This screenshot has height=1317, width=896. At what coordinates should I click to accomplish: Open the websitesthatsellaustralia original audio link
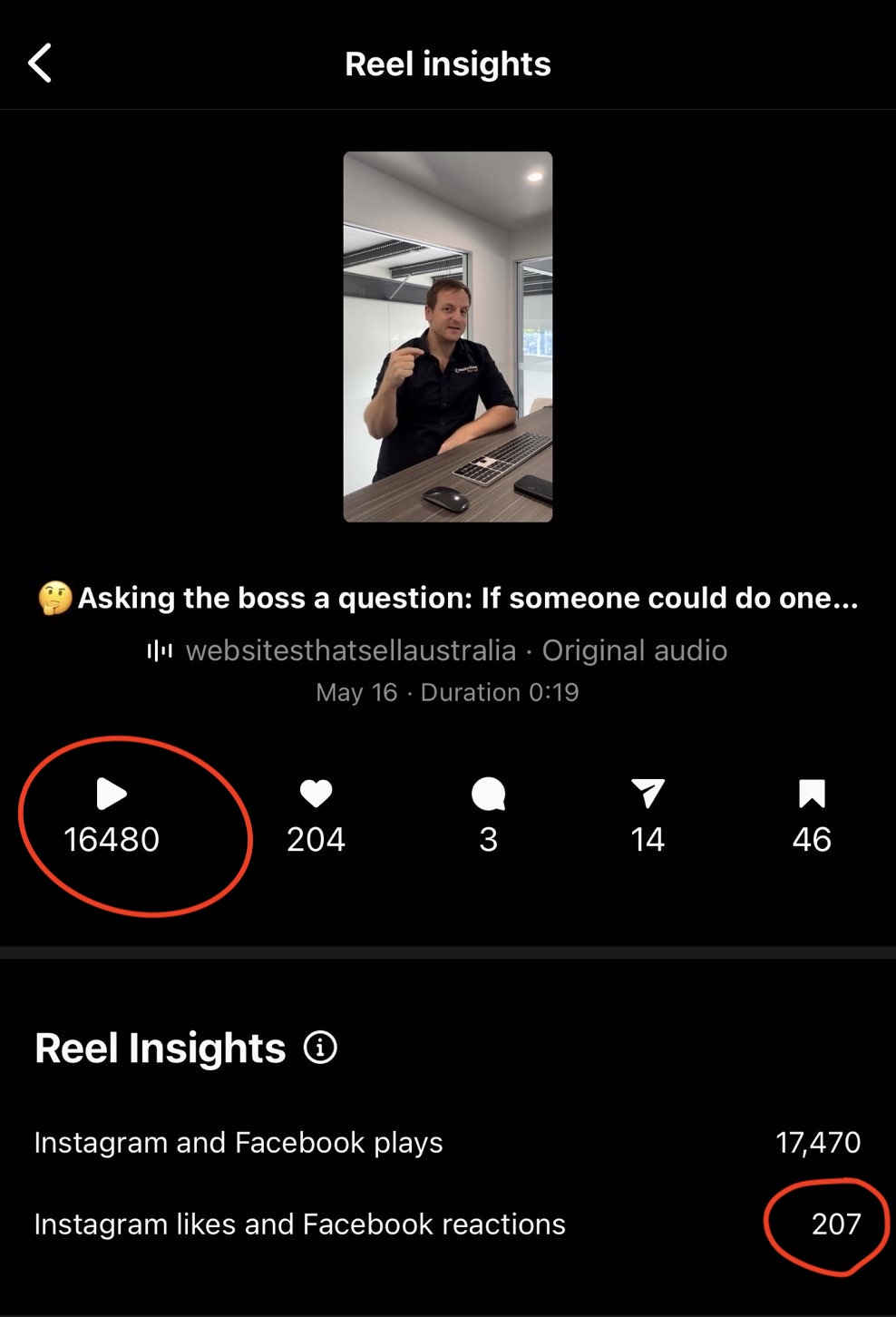click(x=456, y=650)
